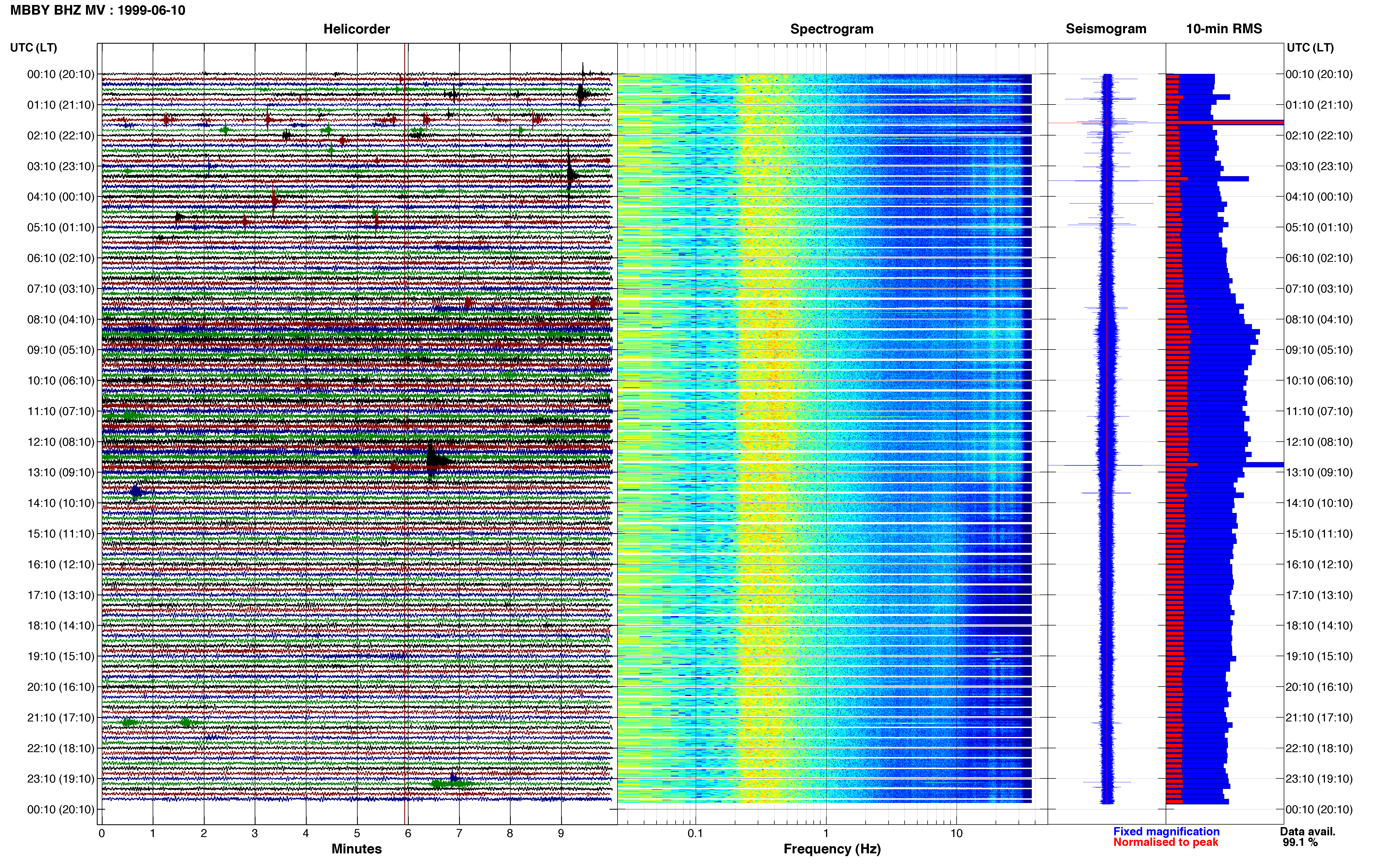The image size is (1388, 868).
Task: Click the 'Spectrogram' panel heading
Action: (x=832, y=29)
